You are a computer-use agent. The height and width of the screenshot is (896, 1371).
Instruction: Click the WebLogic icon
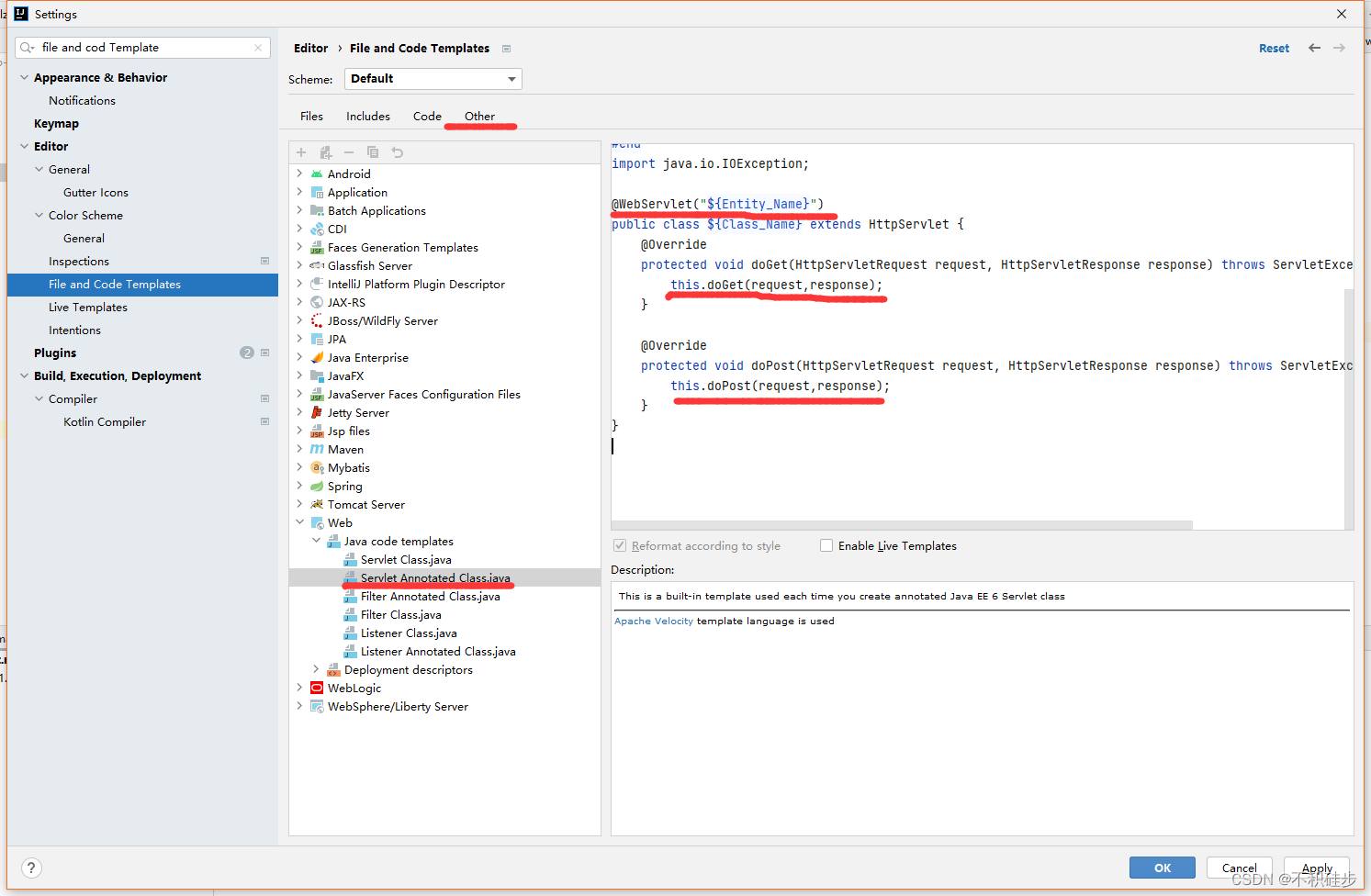tap(317, 689)
